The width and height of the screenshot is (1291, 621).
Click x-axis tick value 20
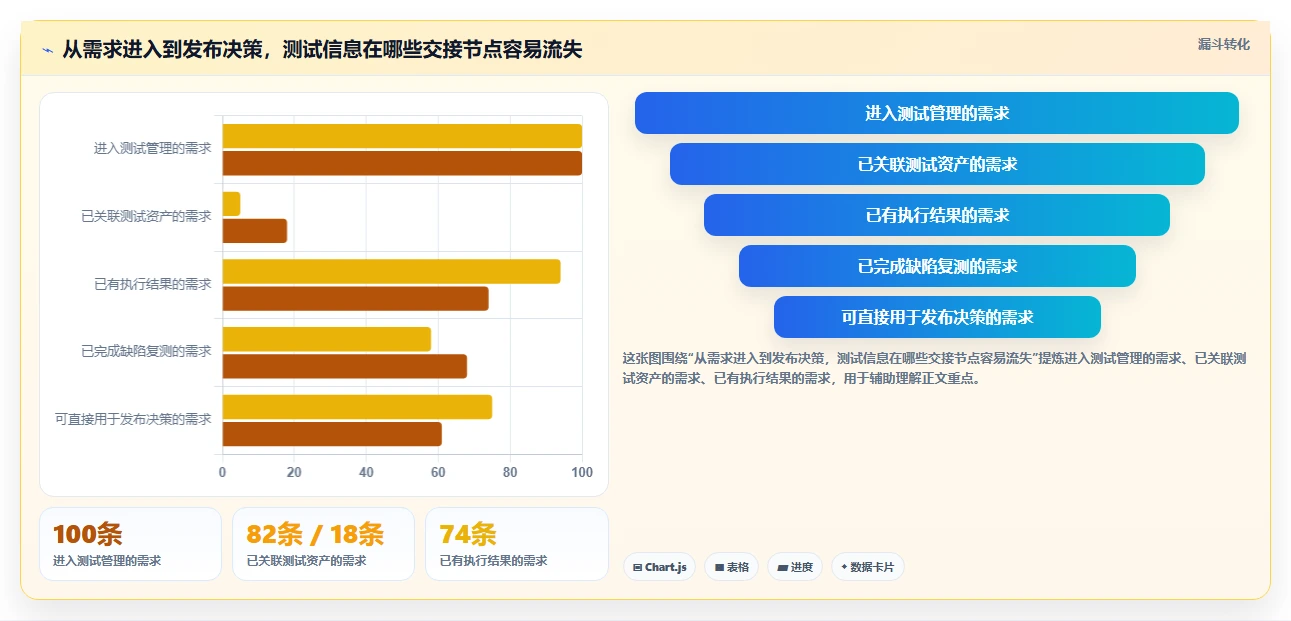(294, 472)
